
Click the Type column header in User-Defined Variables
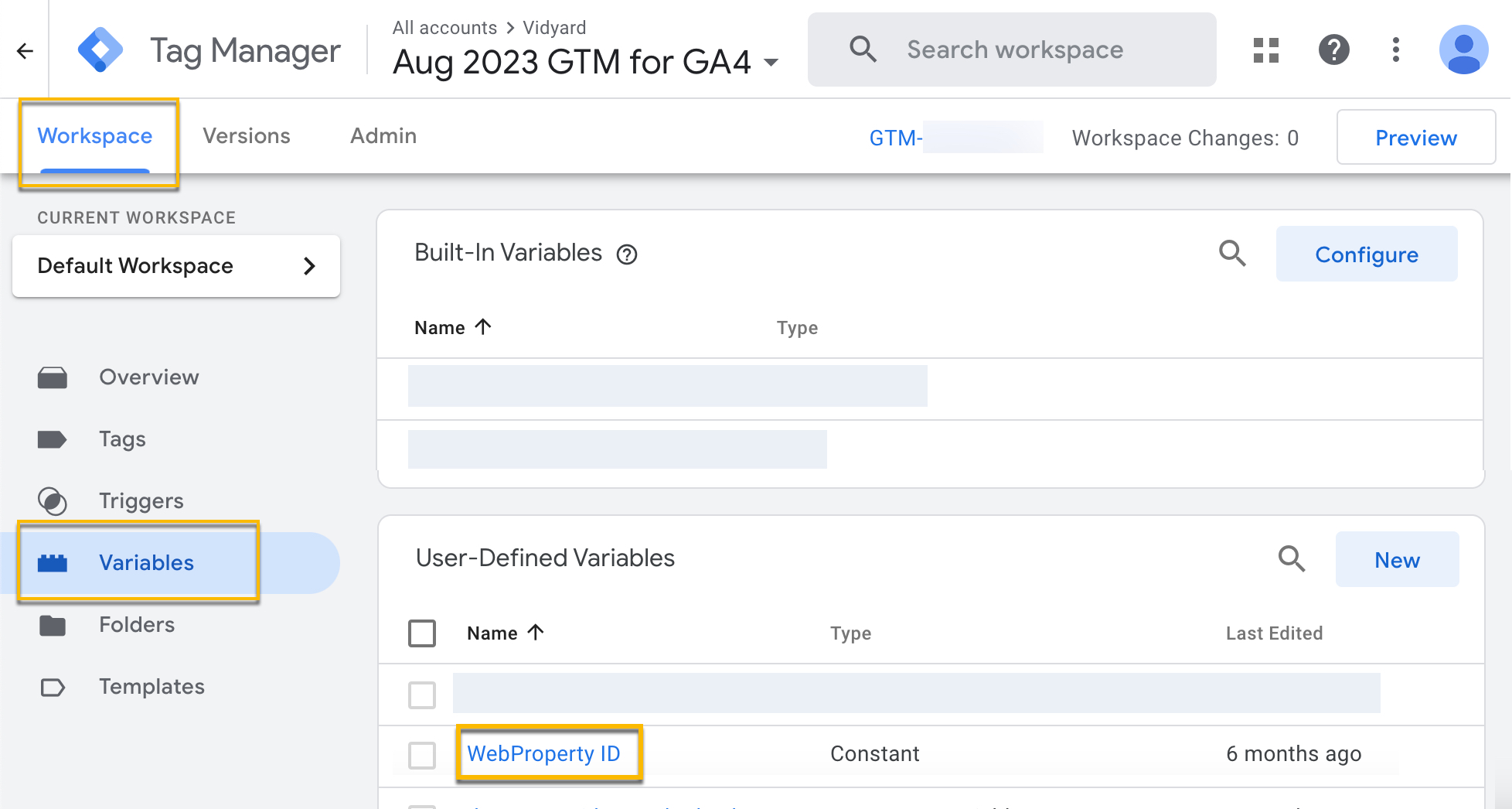[850, 633]
